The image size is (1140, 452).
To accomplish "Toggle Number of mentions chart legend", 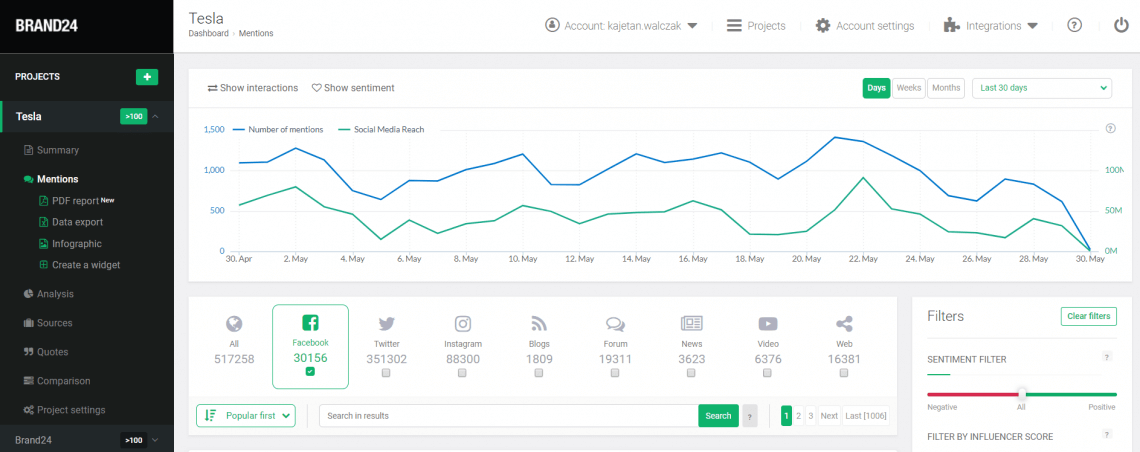I will point(278,129).
